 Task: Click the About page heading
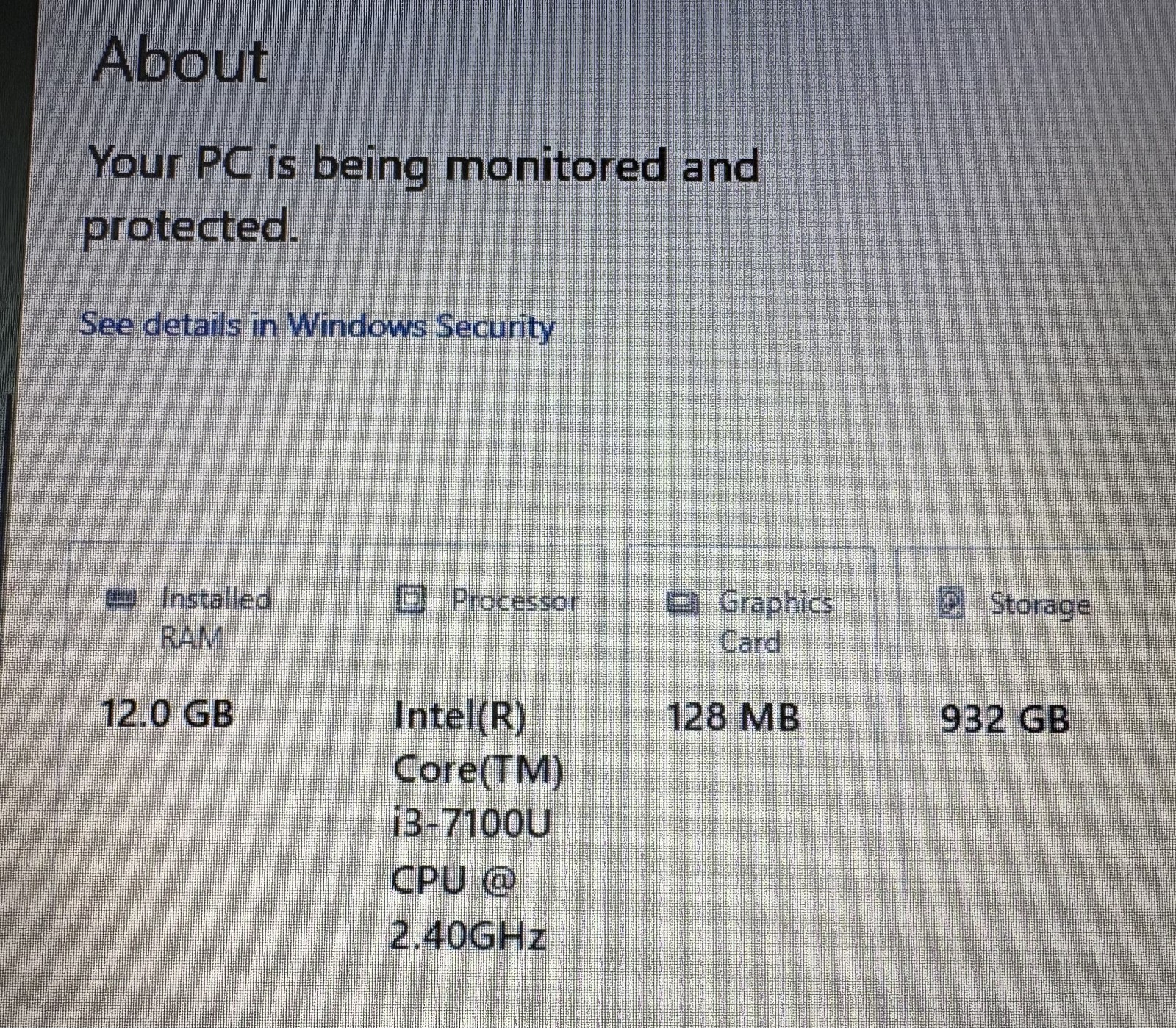click(x=181, y=60)
